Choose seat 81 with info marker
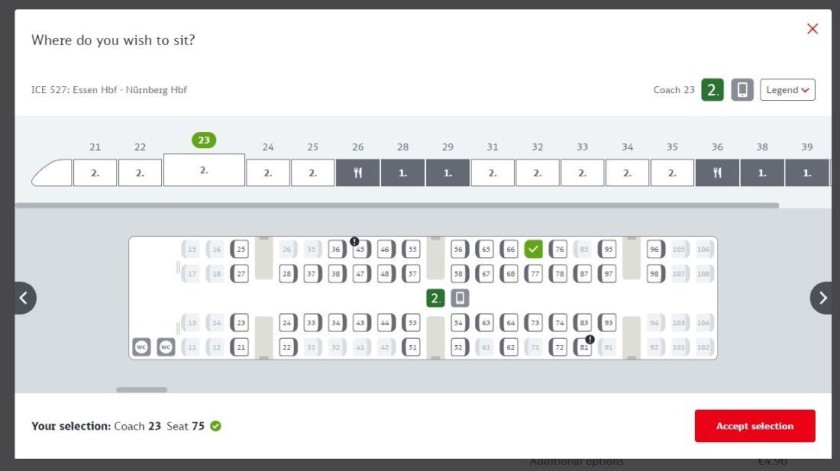This screenshot has height=471, width=840. pos(584,348)
